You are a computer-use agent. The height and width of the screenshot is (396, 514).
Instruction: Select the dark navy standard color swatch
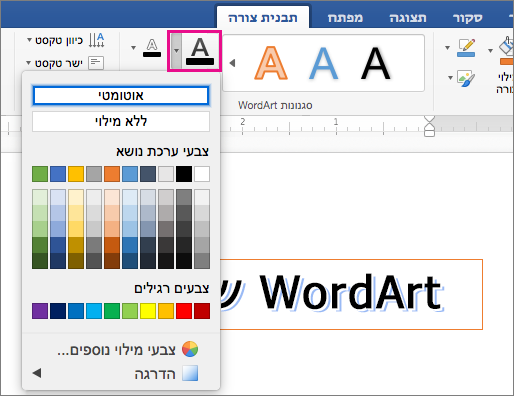[x=58, y=311]
